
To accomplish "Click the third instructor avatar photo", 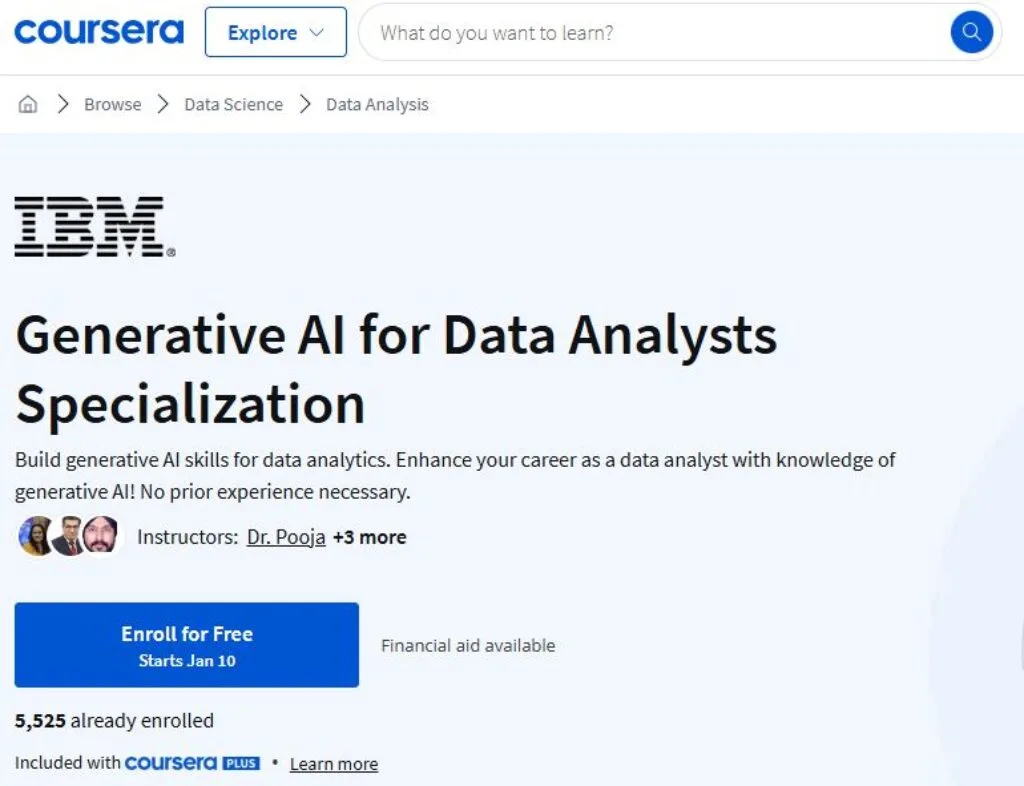I will tap(100, 537).
